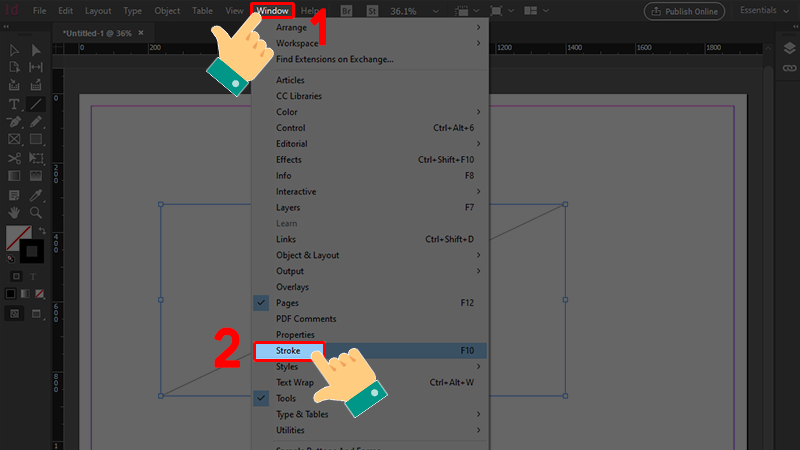Select the Gradient Feather tool
800x450 pixels.
click(36, 176)
